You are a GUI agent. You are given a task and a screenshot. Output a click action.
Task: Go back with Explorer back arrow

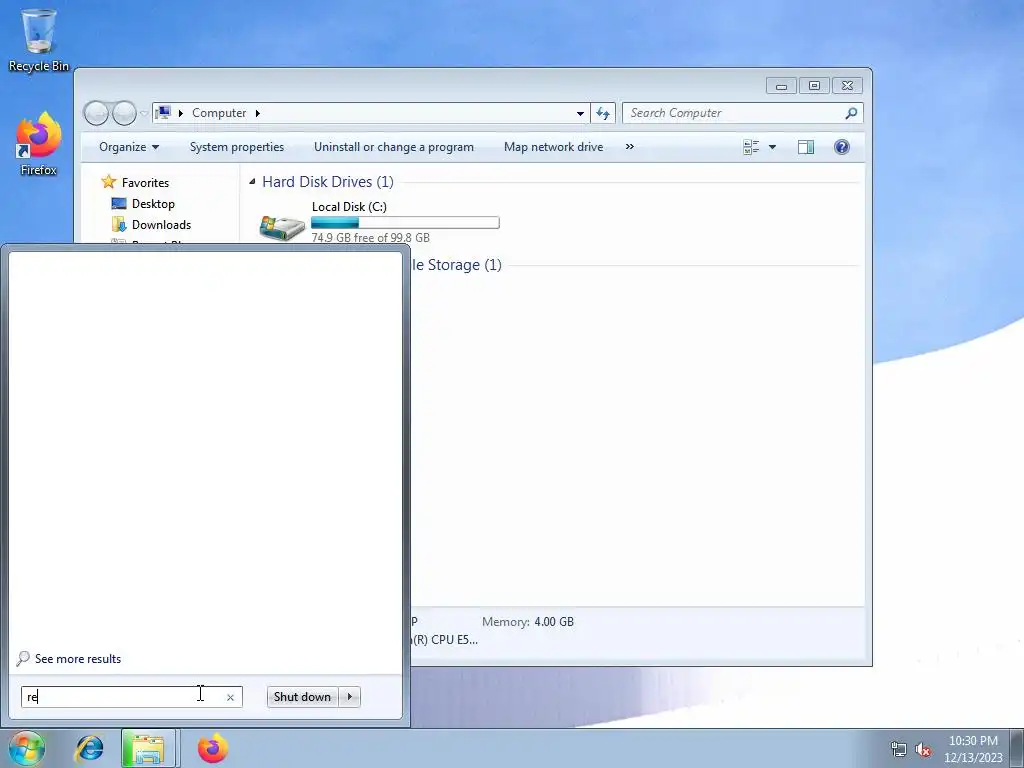pos(97,113)
